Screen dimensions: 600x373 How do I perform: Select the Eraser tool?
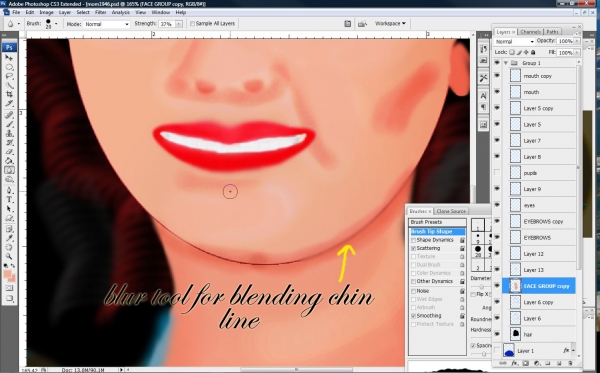click(x=9, y=152)
